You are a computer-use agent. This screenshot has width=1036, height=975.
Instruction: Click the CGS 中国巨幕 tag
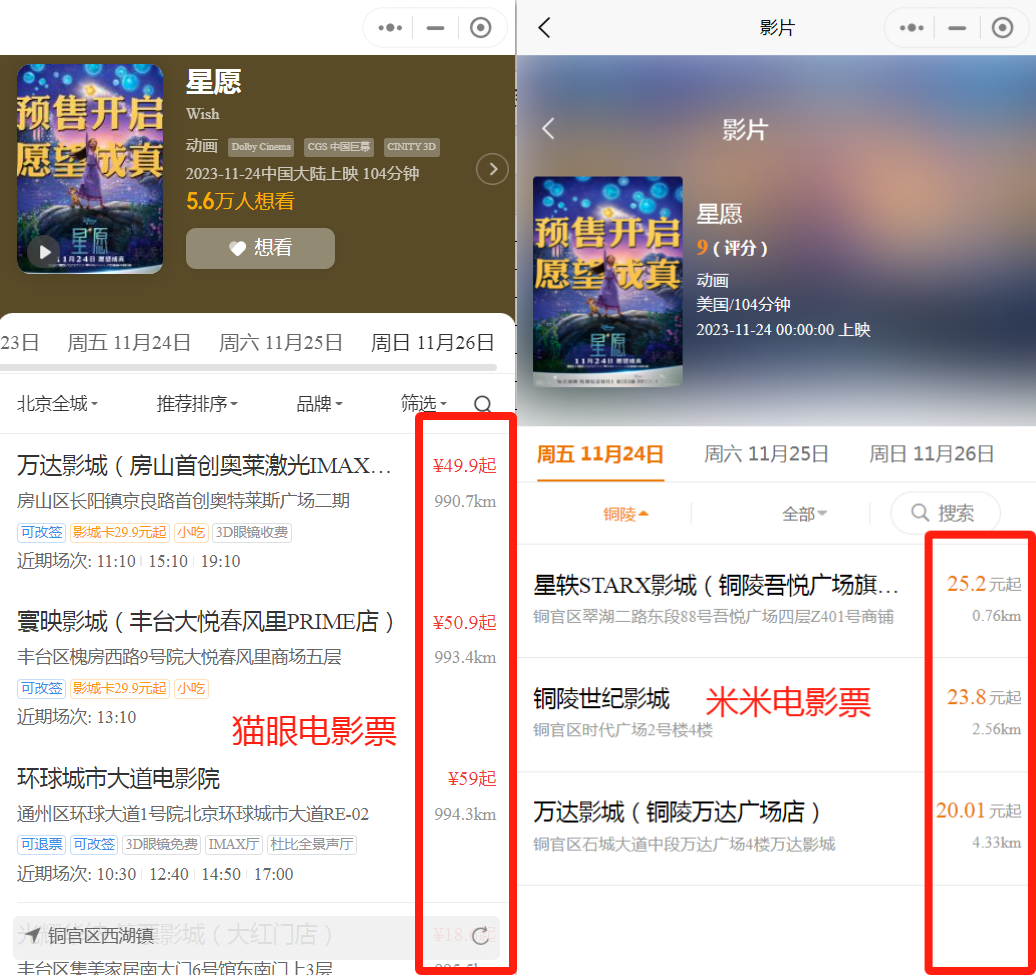[x=338, y=147]
